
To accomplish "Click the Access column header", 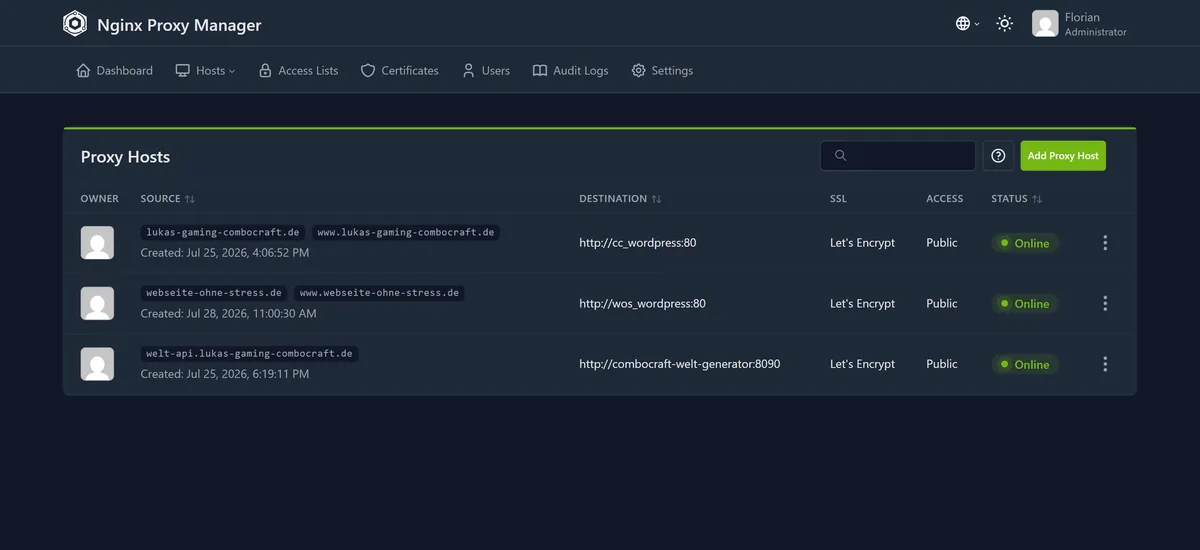I will point(945,199).
